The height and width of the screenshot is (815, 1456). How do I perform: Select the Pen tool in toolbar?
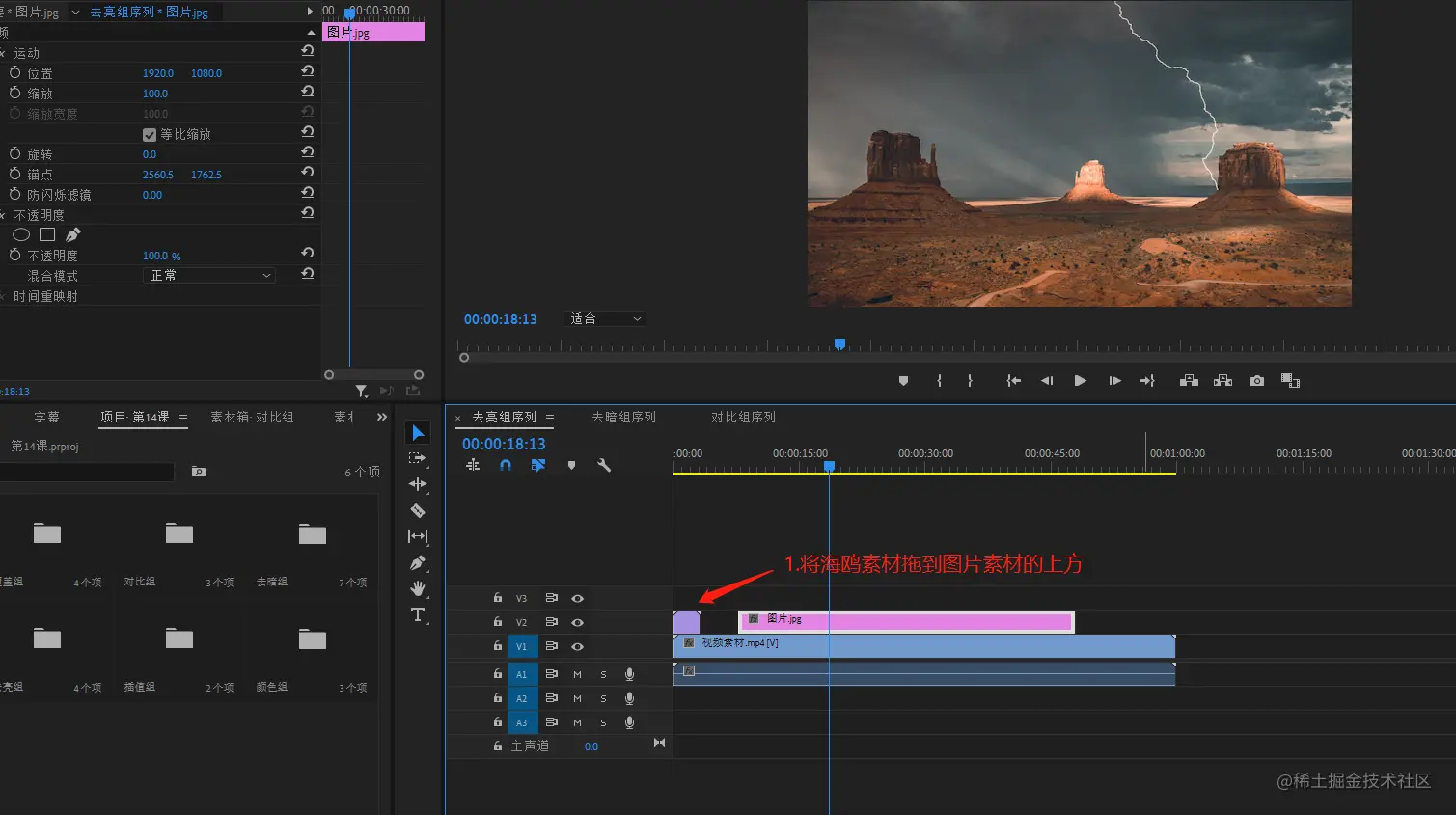(418, 562)
